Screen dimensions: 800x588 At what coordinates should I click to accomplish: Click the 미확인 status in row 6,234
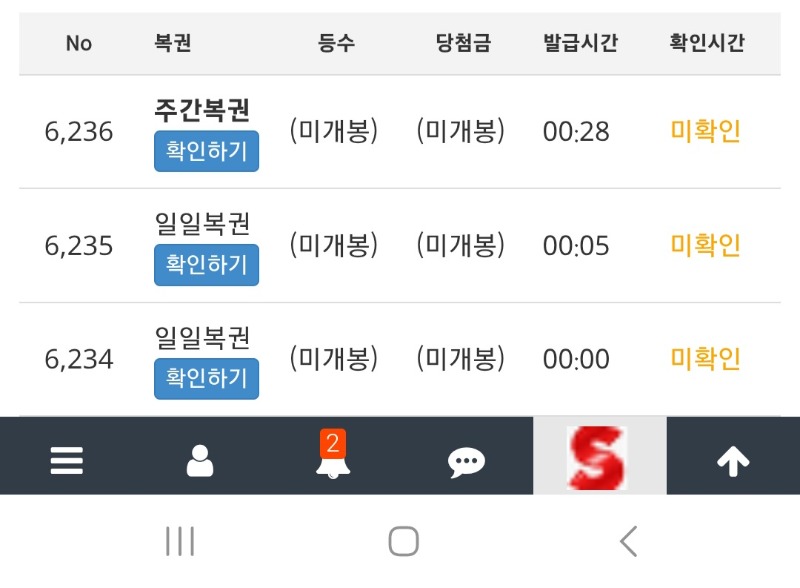click(x=705, y=359)
